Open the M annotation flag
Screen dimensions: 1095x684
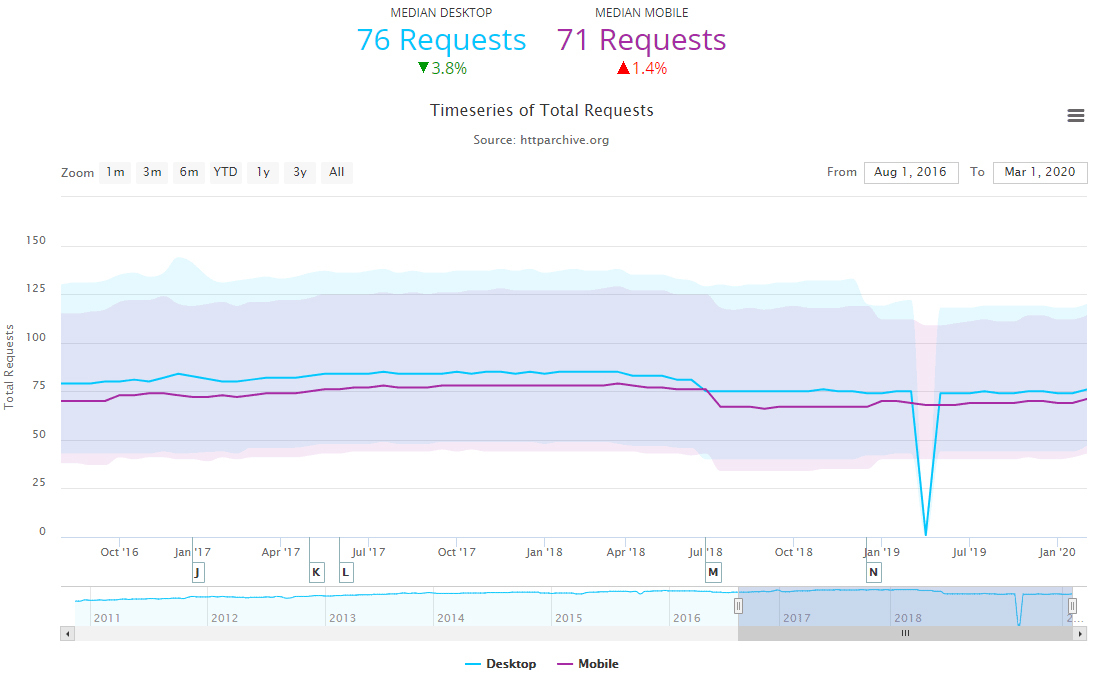[713, 572]
